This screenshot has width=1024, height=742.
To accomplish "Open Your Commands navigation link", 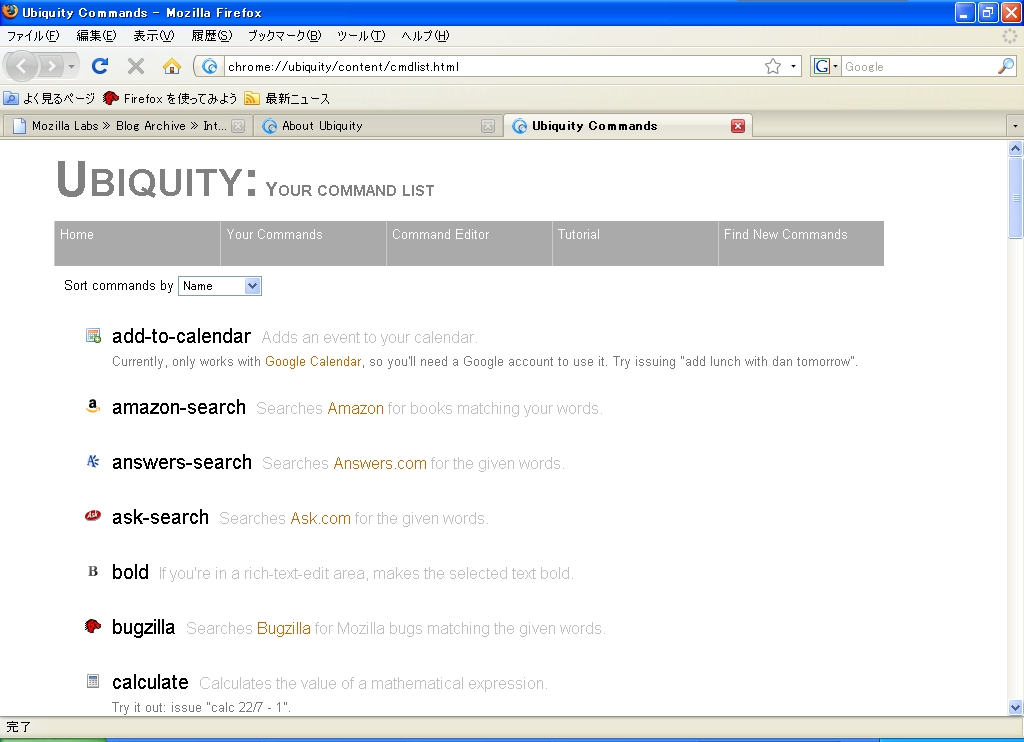I will pos(303,244).
